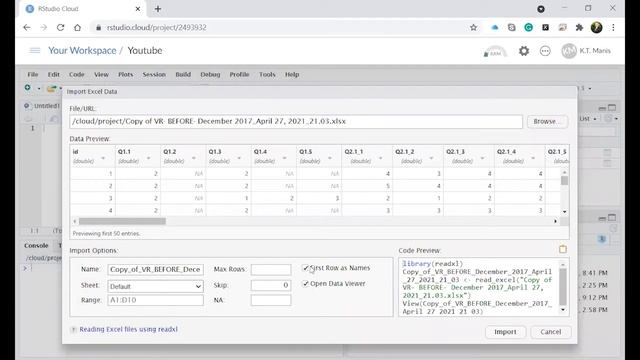Click the File/URL path input field
The height and width of the screenshot is (360, 640).
tap(296, 122)
